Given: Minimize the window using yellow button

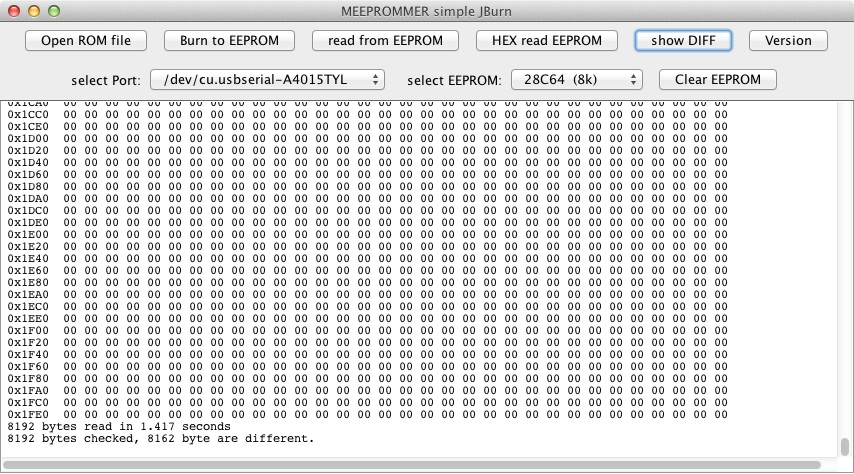Looking at the screenshot, I should (x=33, y=10).
